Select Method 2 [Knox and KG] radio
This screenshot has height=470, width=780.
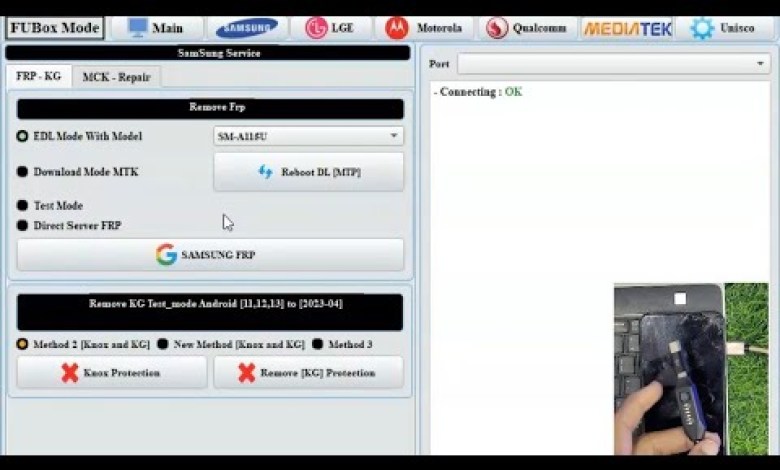(x=22, y=344)
